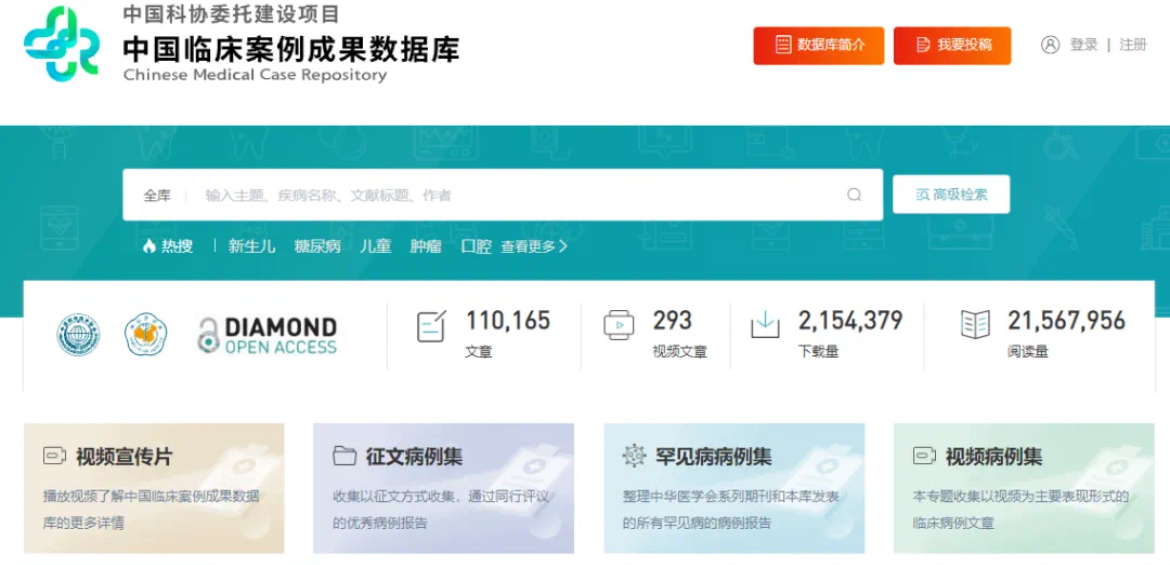Screen dimensions: 1170x565
Task: Open the 登录 login link
Action: coord(1084,45)
